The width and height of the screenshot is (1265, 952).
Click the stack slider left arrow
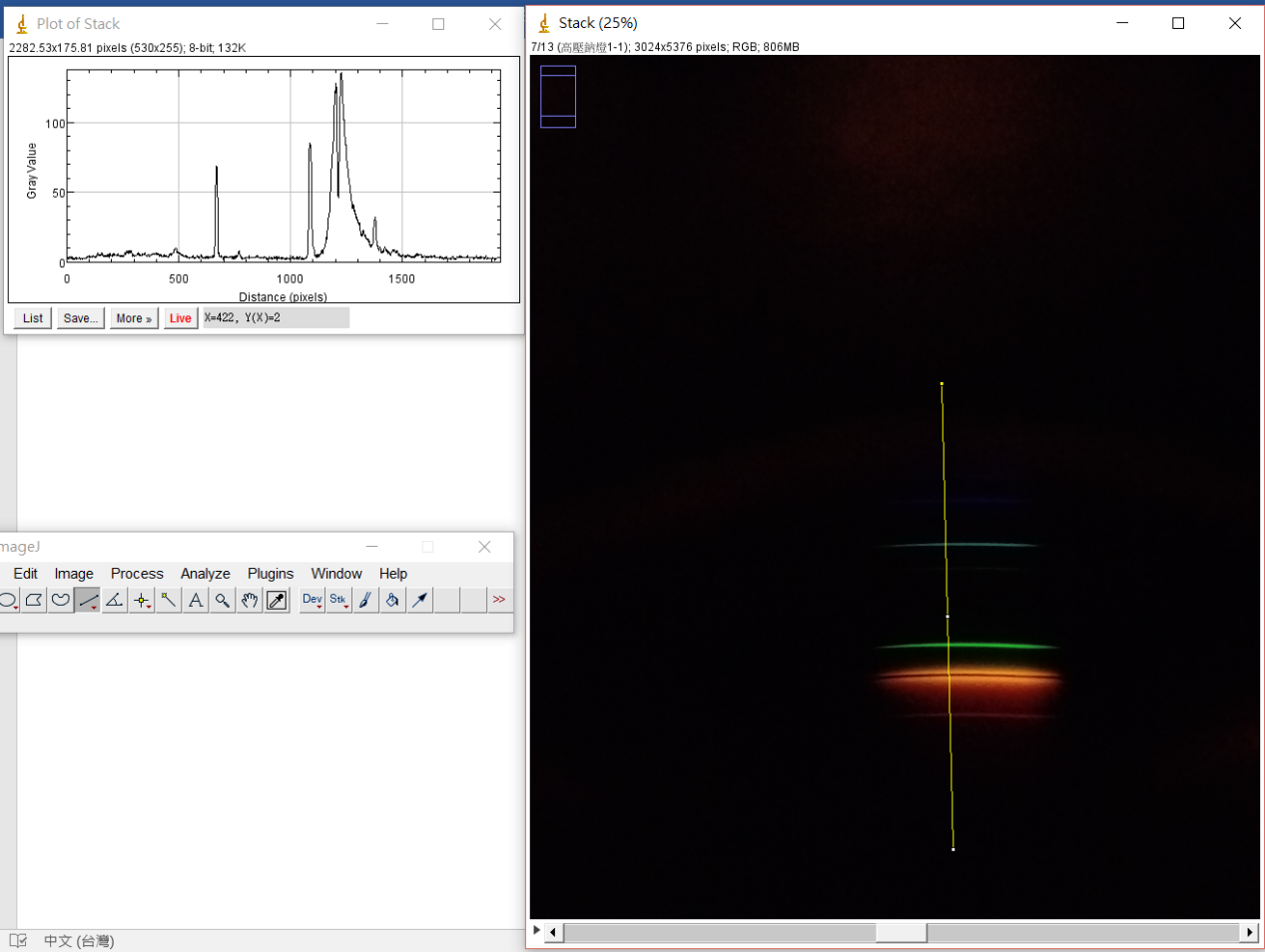553,932
